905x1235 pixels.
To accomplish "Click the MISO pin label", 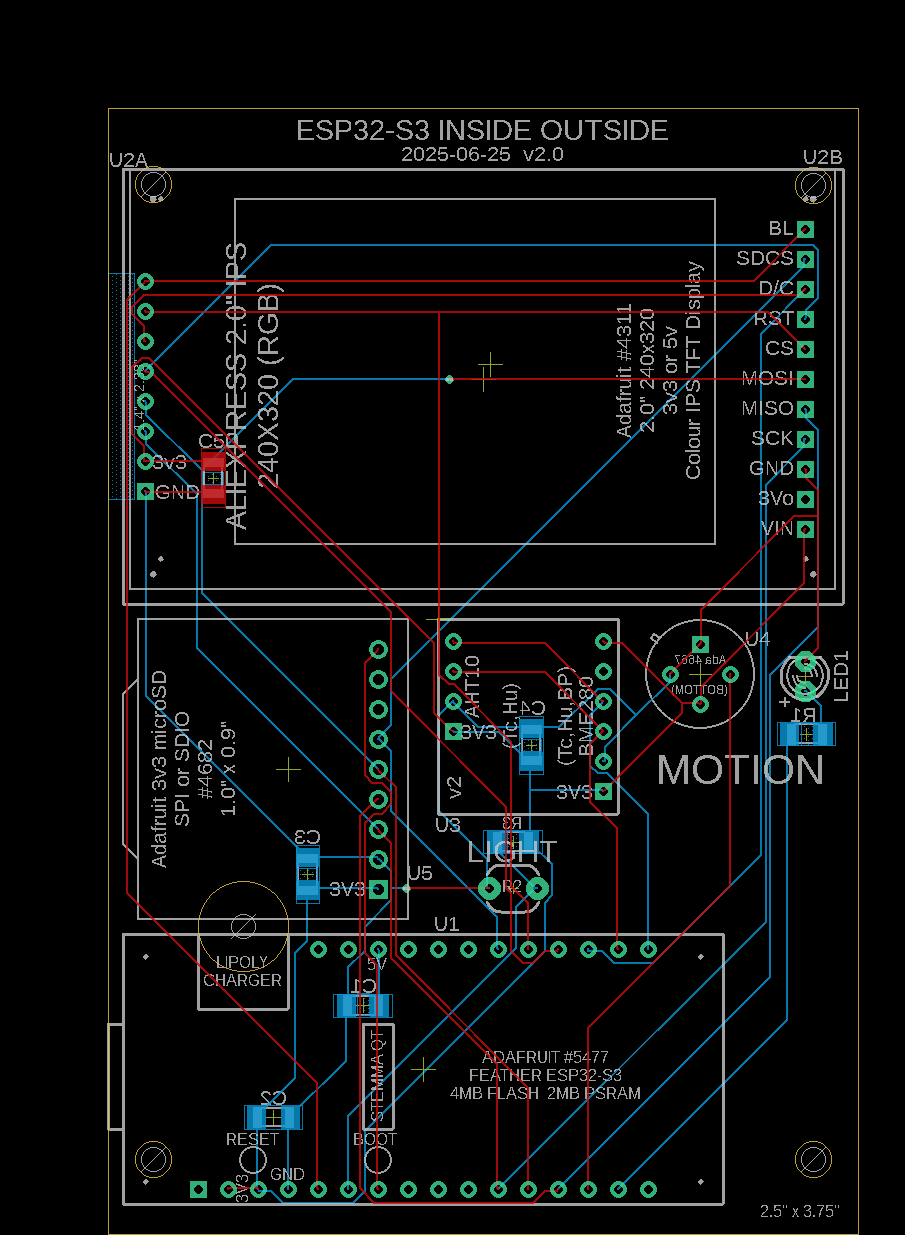I will click(767, 408).
